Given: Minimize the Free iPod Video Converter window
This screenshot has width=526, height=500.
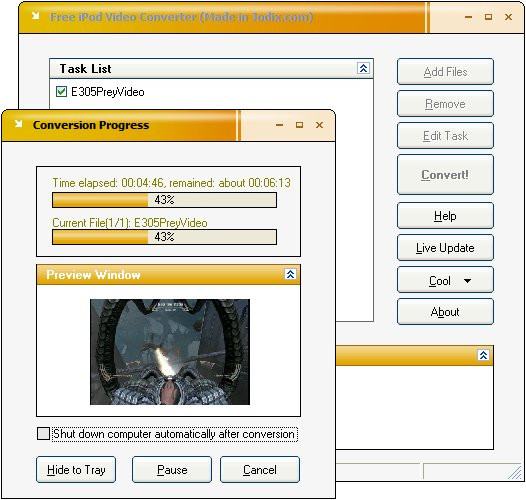Looking at the screenshot, I should 469,17.
